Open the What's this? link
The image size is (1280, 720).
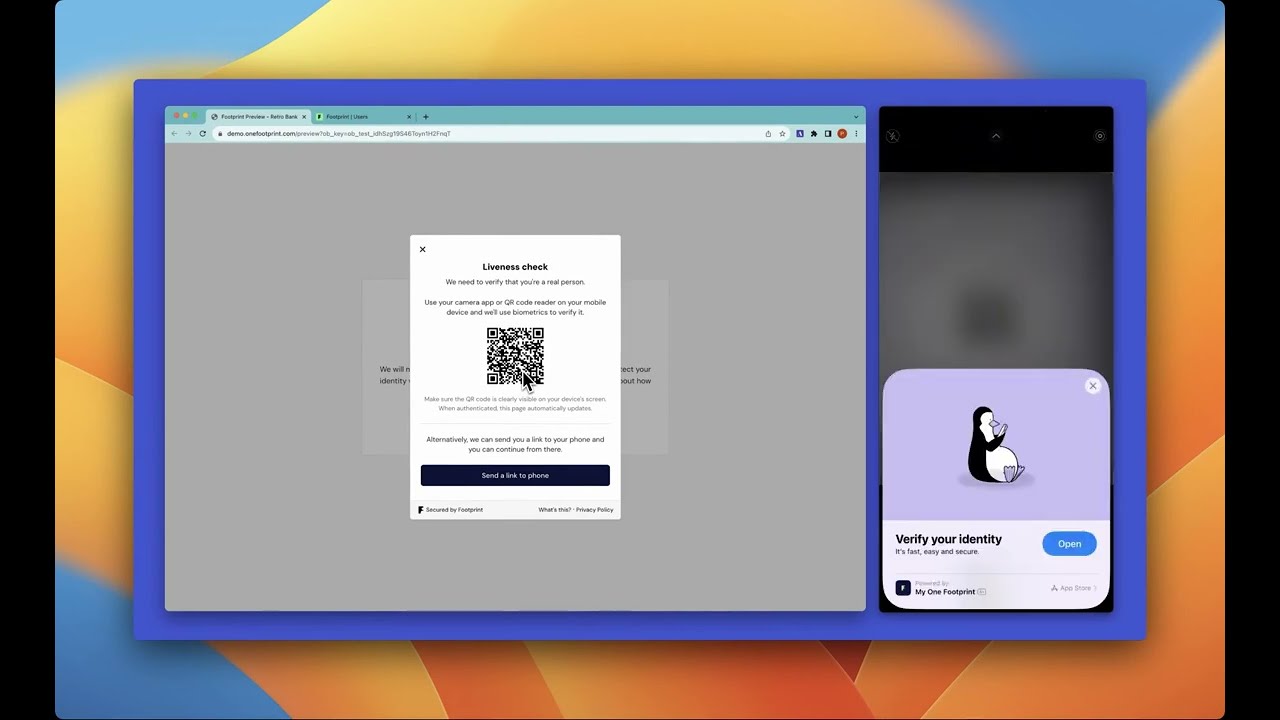point(555,510)
